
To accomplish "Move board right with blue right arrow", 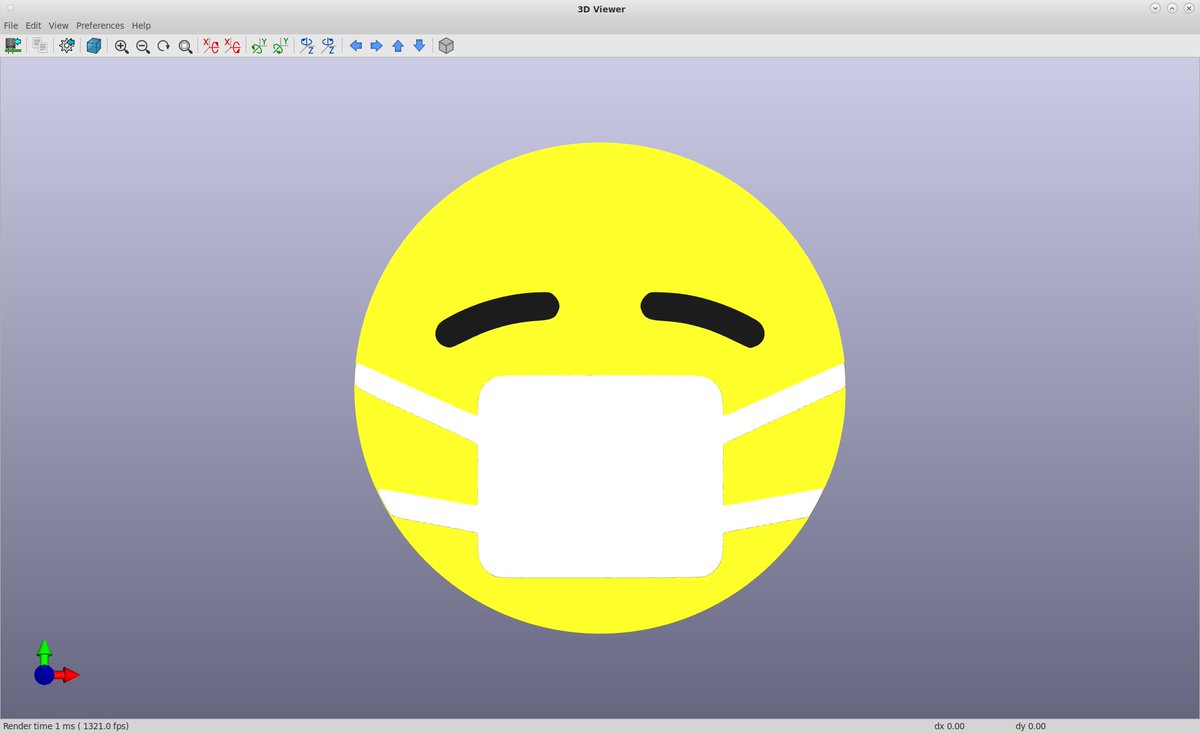I will click(376, 46).
